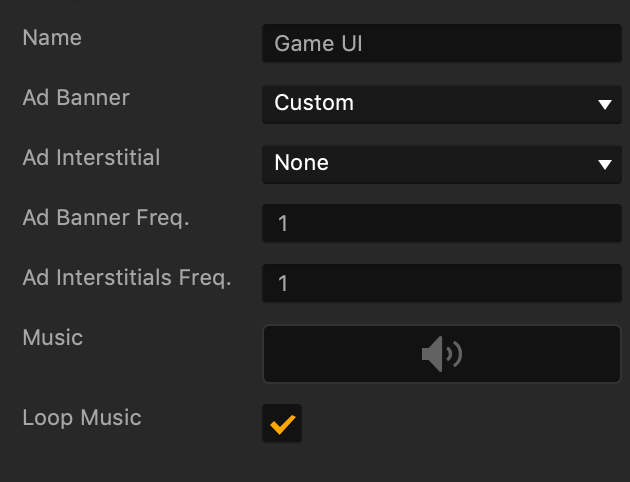Focus the Name input field
This screenshot has width=630, height=482.
tap(441, 44)
